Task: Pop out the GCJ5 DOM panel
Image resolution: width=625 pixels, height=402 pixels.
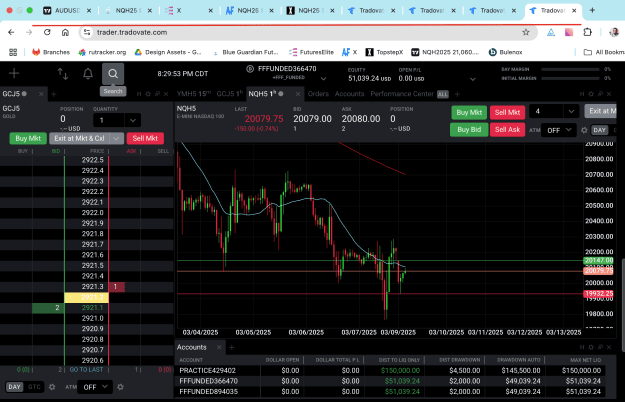Action: (x=157, y=94)
